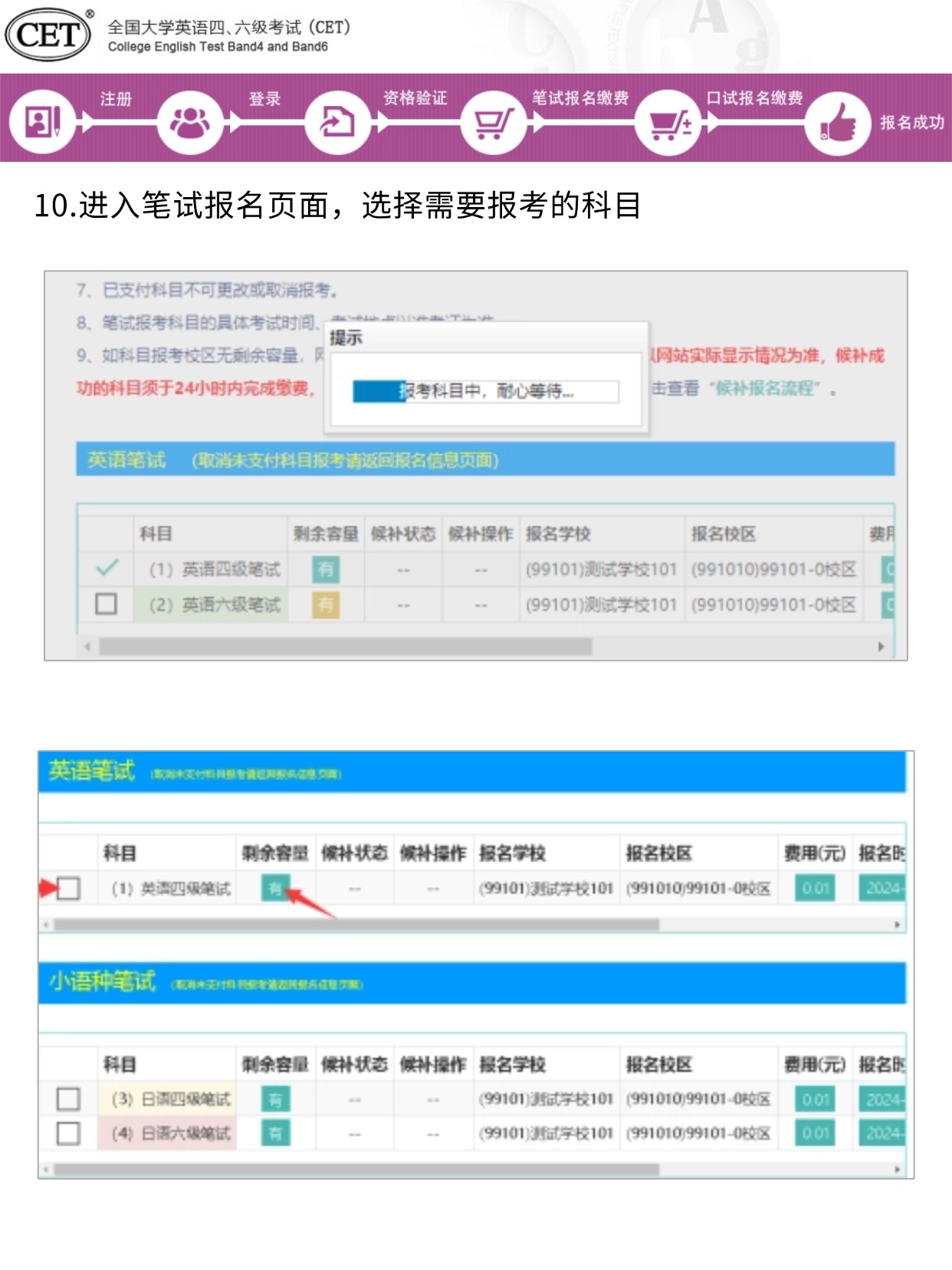Click 2024 date badge in 日语四级笔试 row

[881, 1100]
